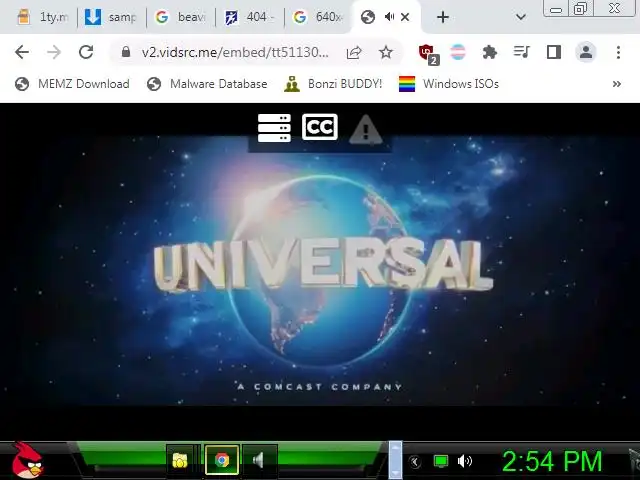This screenshot has height=480, width=640.
Task: Toggle the browser side panel
Action: click(554, 52)
